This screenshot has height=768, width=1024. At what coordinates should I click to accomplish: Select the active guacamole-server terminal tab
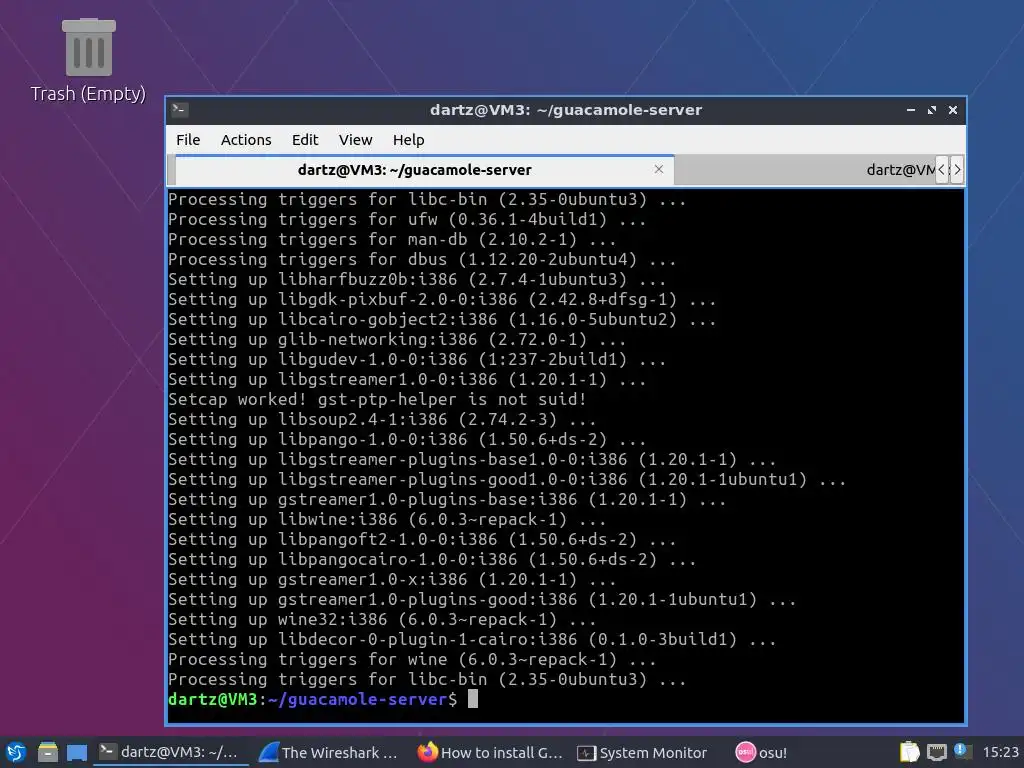[424, 170]
